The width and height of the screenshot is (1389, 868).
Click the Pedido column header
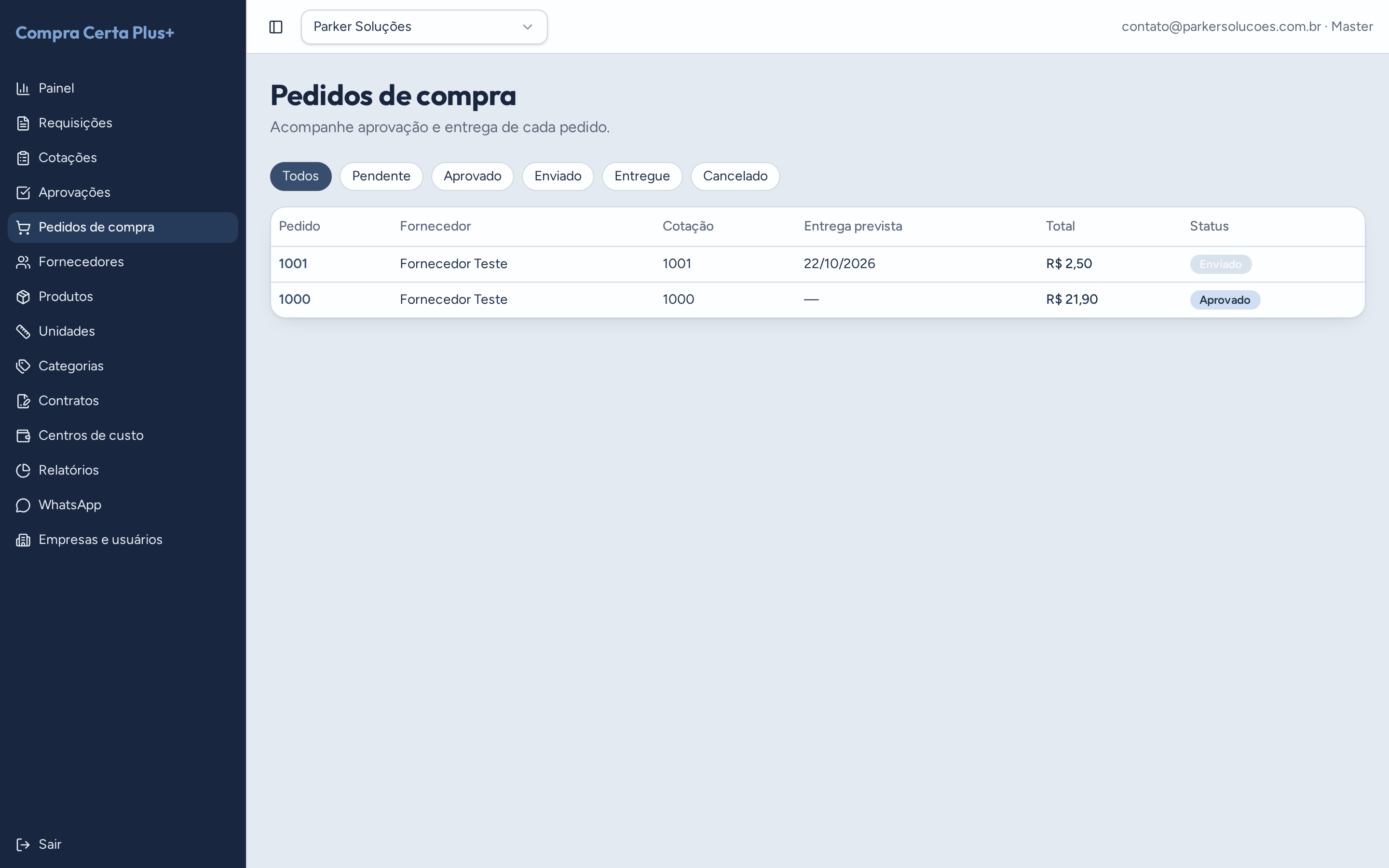tap(299, 226)
